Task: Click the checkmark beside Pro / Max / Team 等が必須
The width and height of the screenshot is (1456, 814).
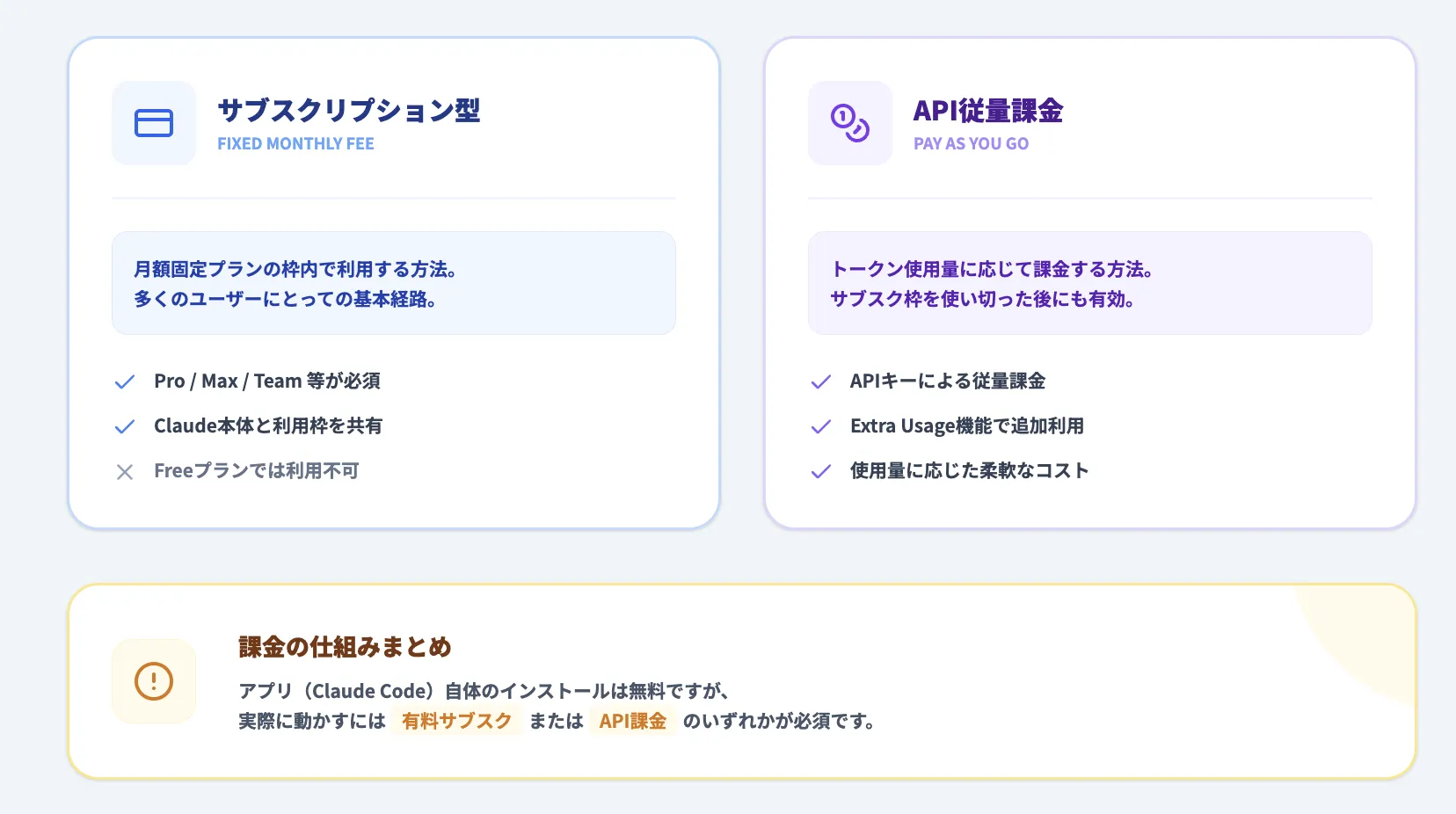Action: tap(124, 382)
